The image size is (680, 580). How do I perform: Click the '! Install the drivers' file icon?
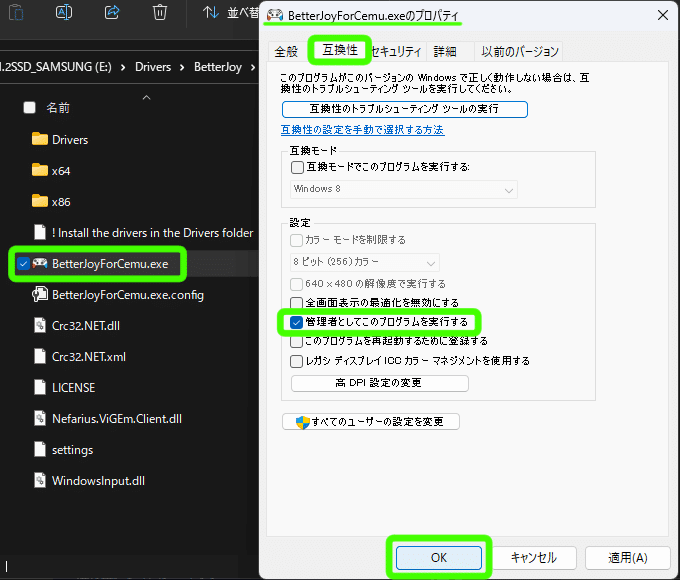[40, 233]
